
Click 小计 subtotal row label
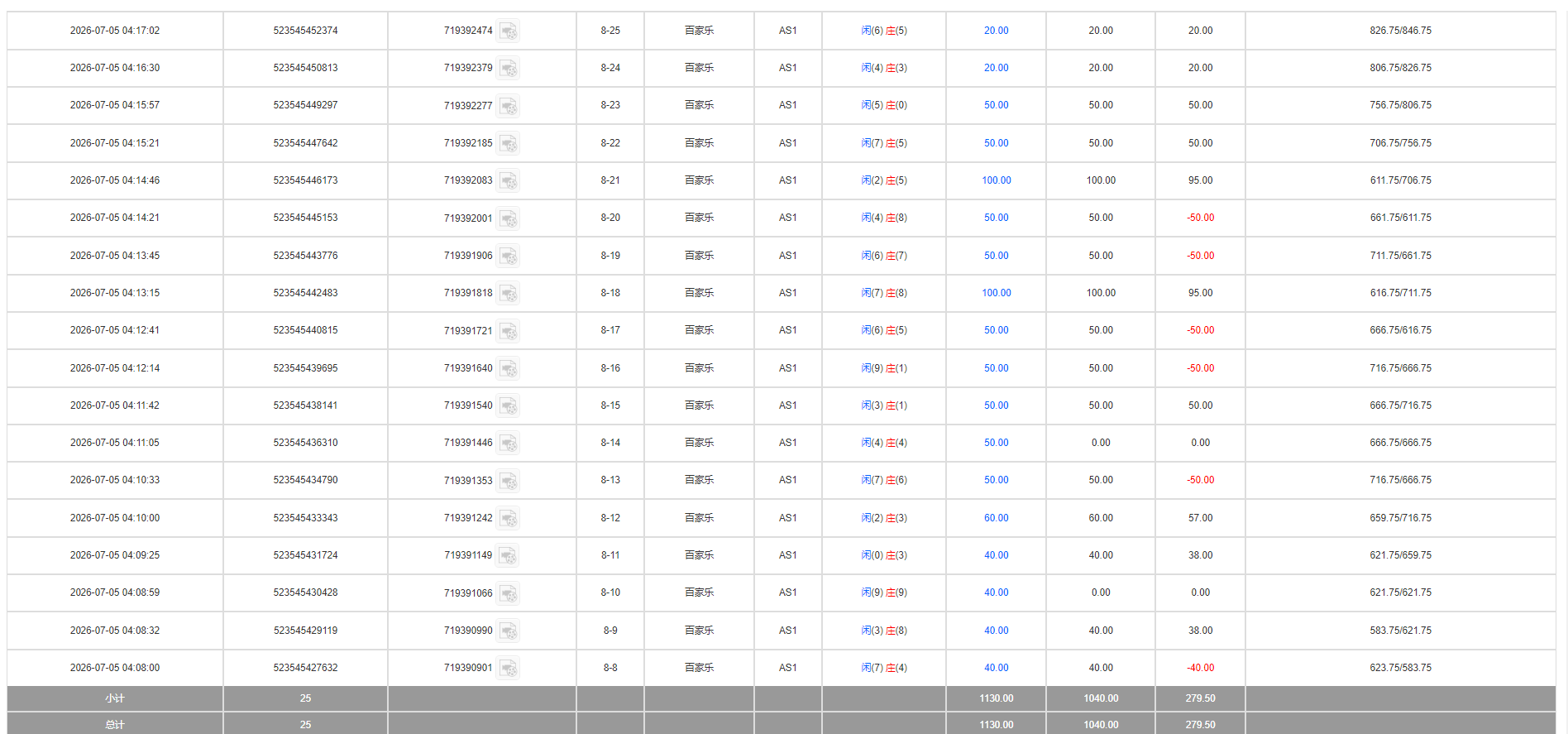115,698
